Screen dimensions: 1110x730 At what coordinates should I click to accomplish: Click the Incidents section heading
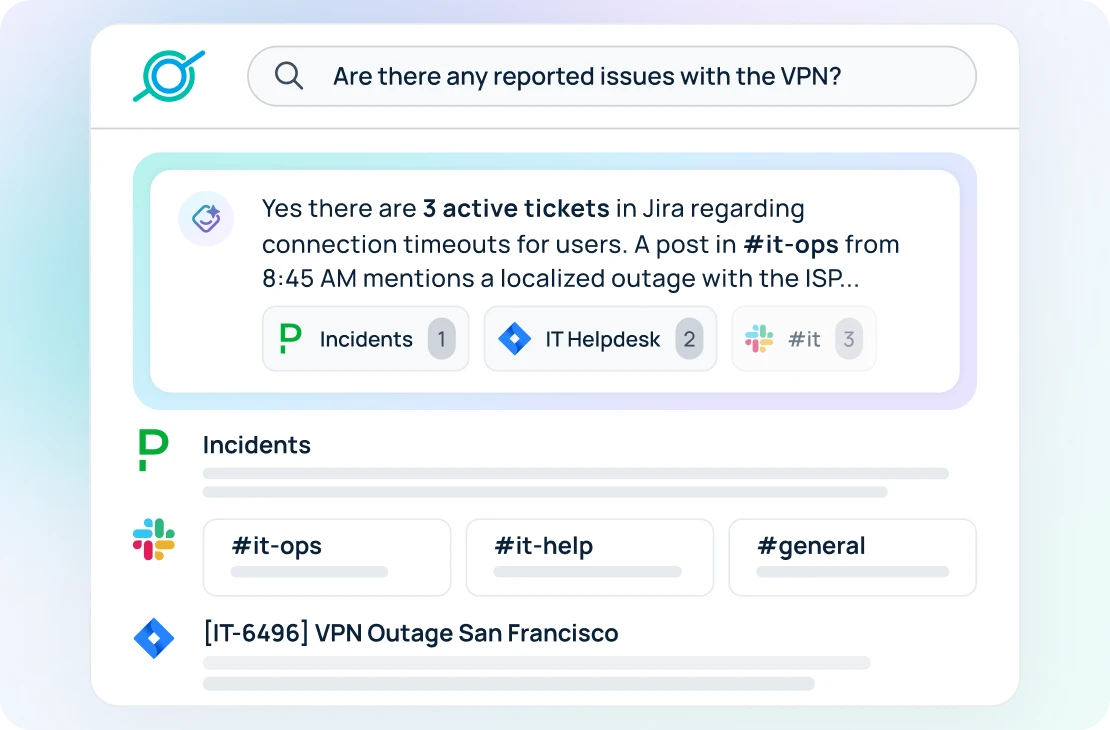click(x=256, y=445)
